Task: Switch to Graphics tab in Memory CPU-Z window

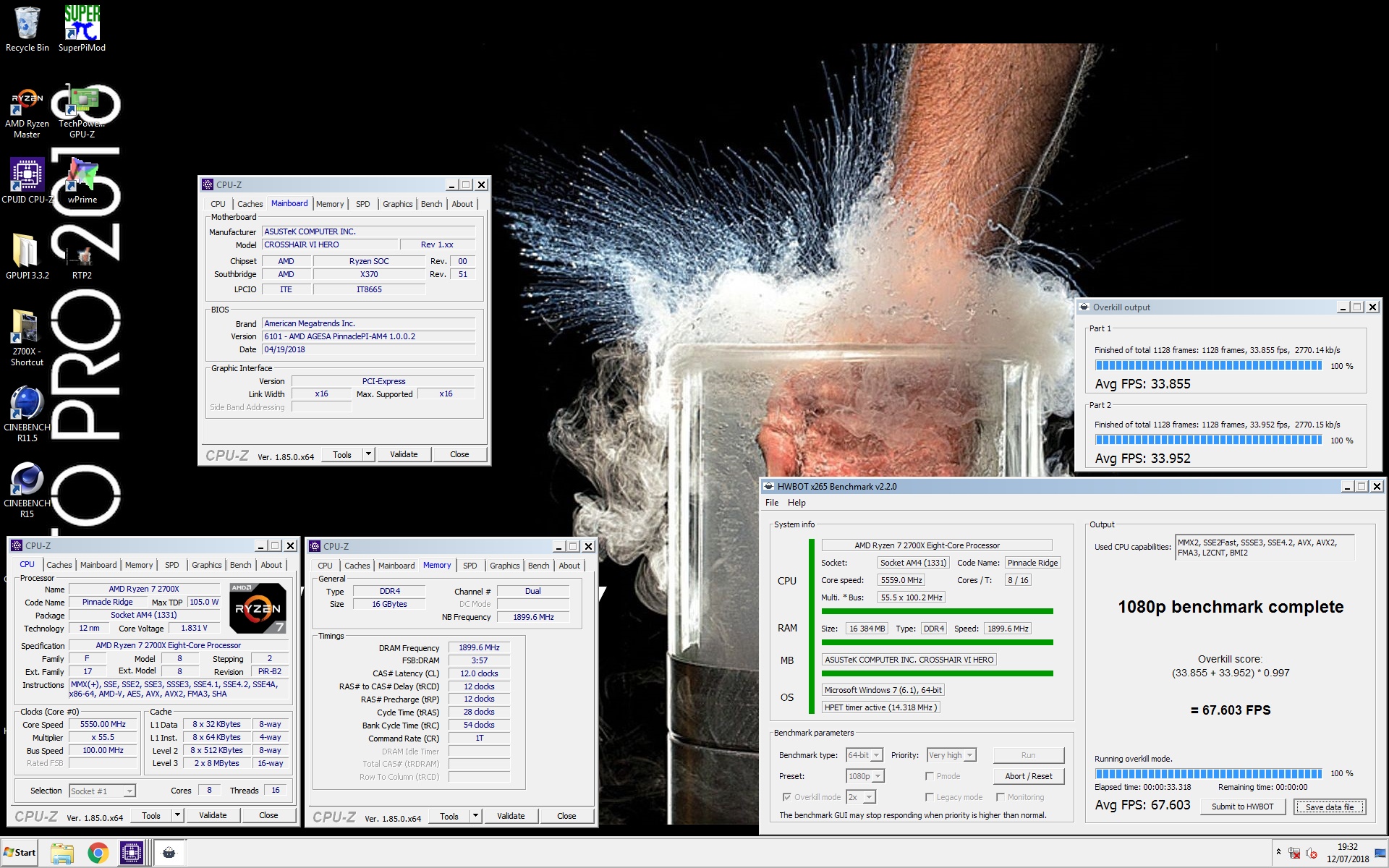Action: click(504, 566)
